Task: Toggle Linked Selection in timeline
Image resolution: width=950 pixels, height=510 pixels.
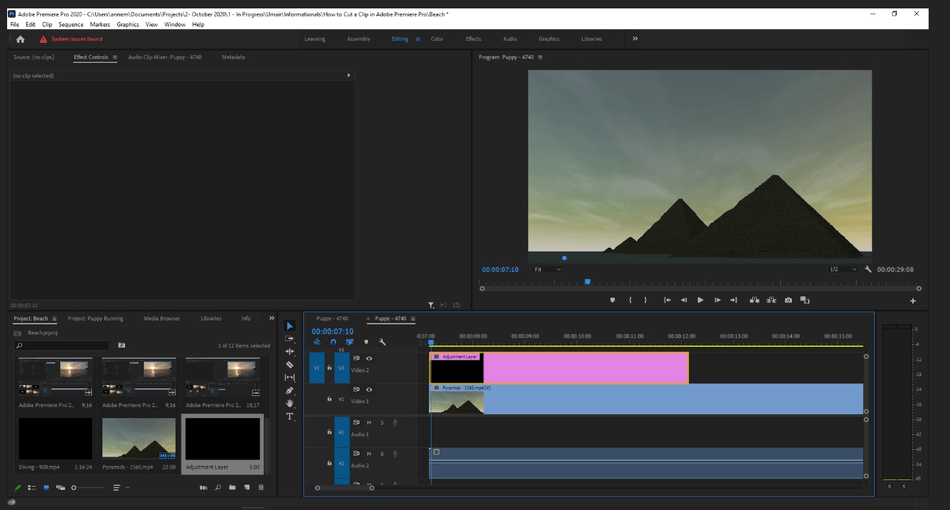Action: 350,342
